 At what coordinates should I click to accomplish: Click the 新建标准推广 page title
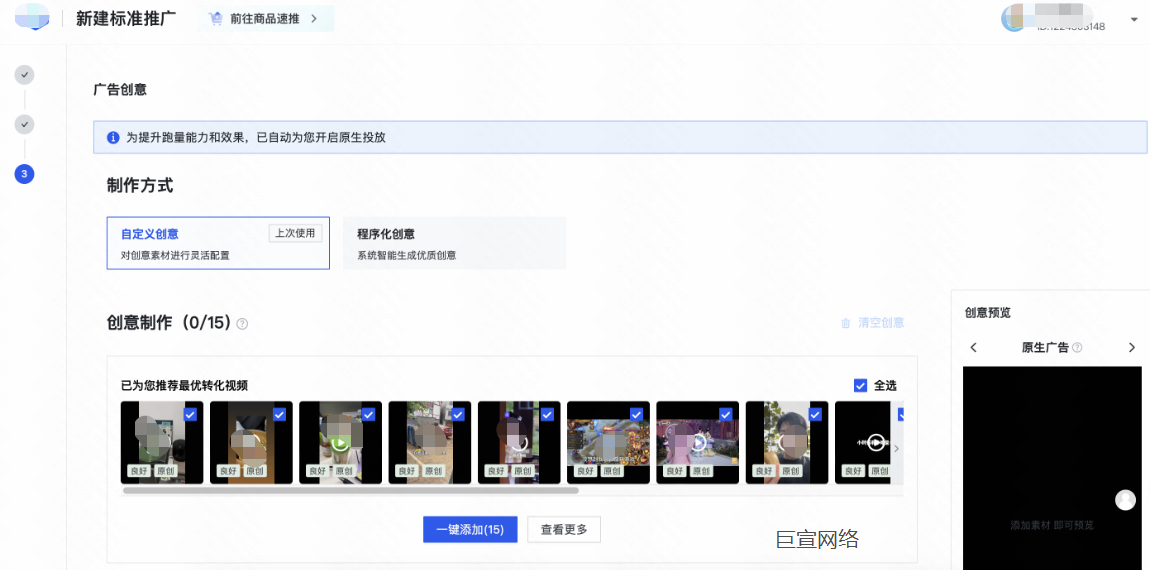tap(125, 19)
